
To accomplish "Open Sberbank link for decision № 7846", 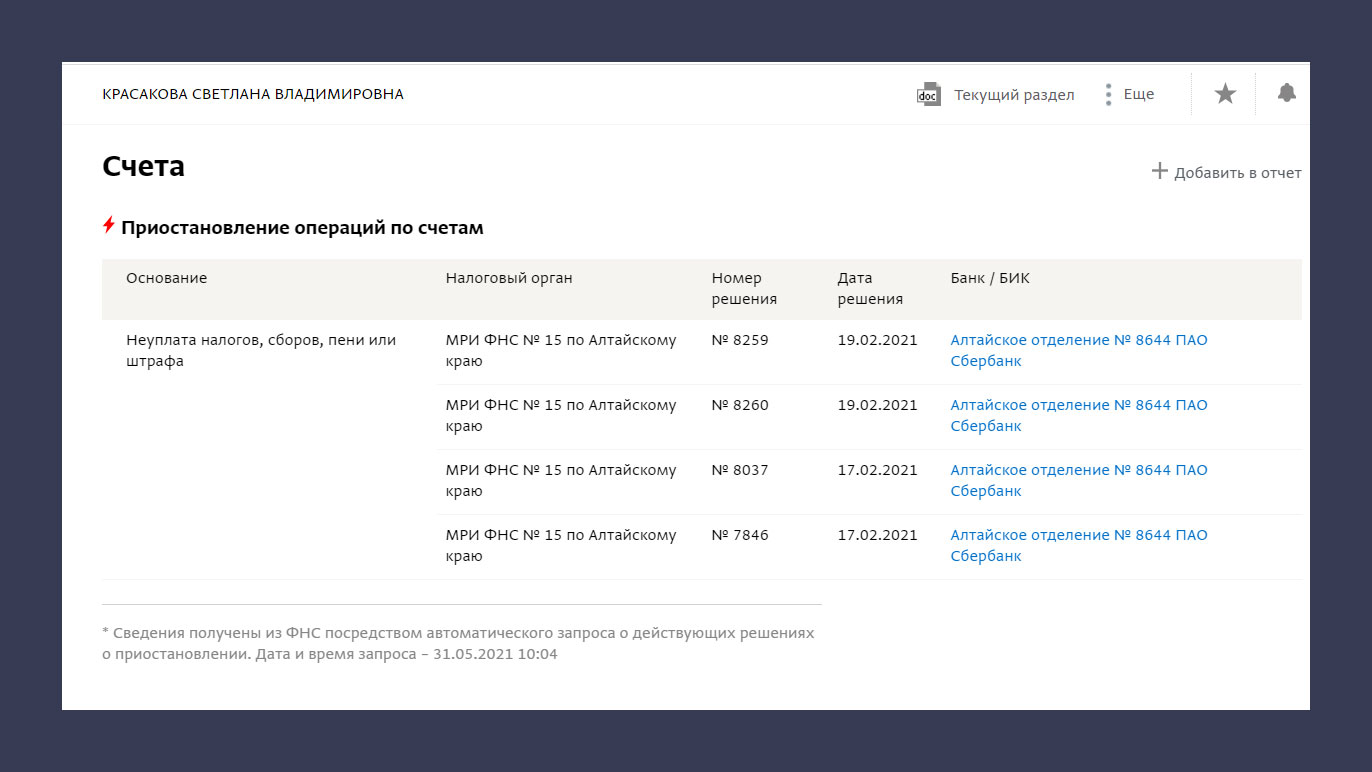I will [x=1079, y=546].
